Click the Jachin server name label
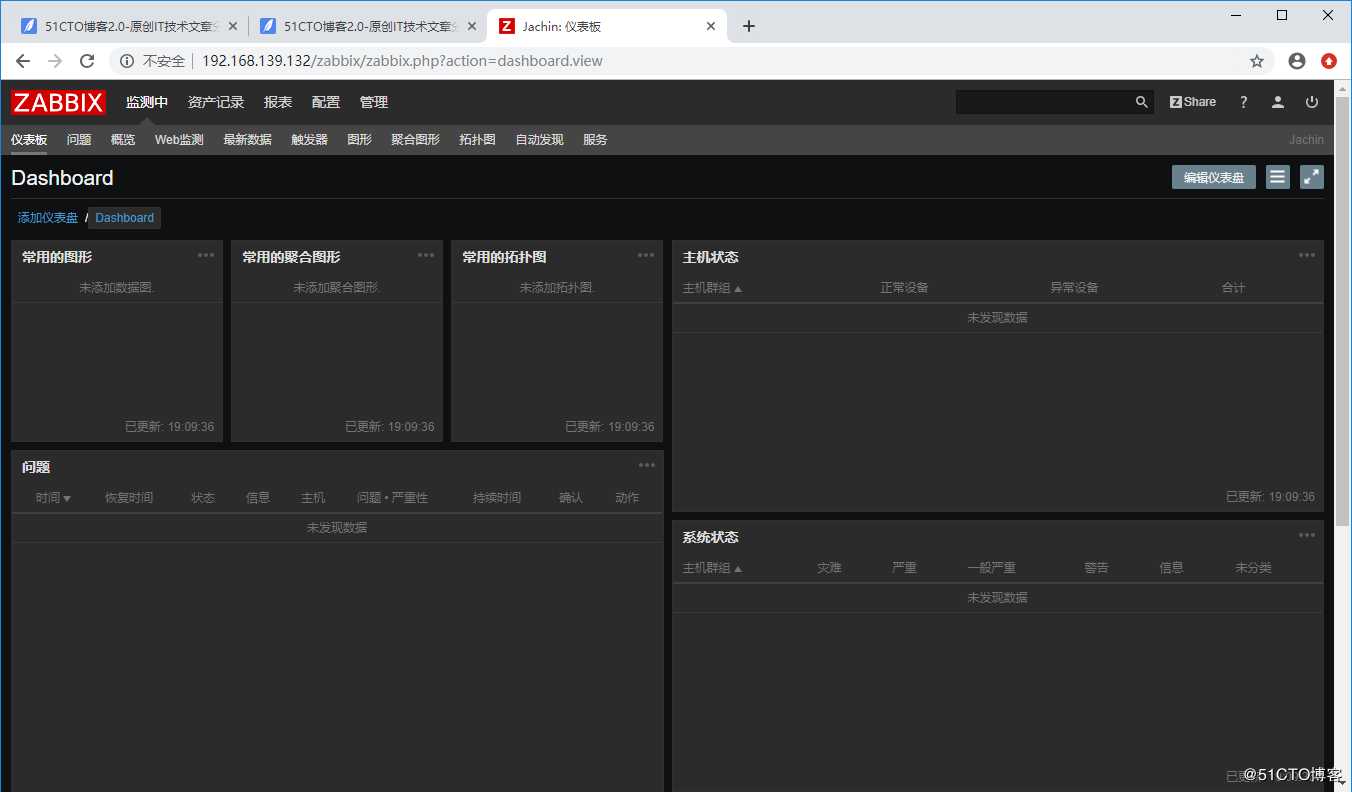 coord(1306,140)
